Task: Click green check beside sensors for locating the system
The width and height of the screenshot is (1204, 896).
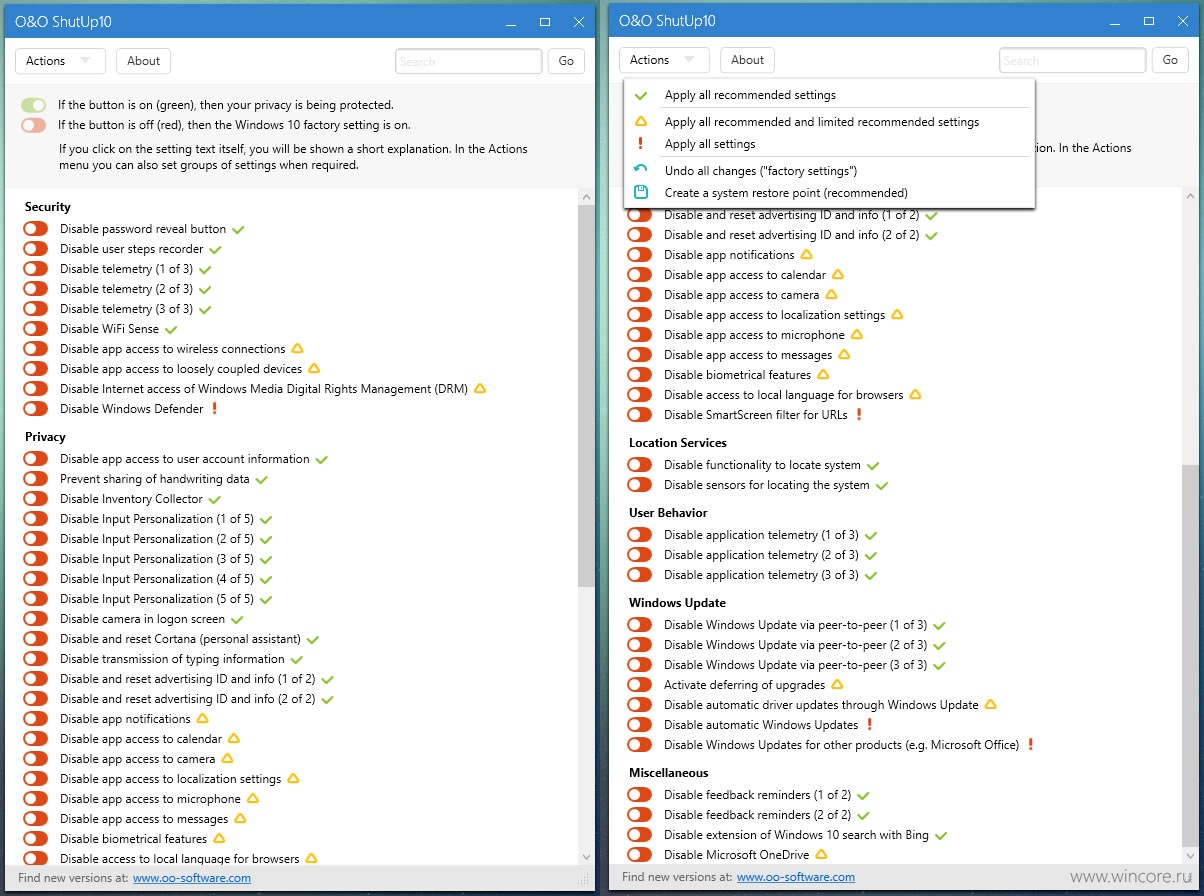Action: tap(881, 485)
